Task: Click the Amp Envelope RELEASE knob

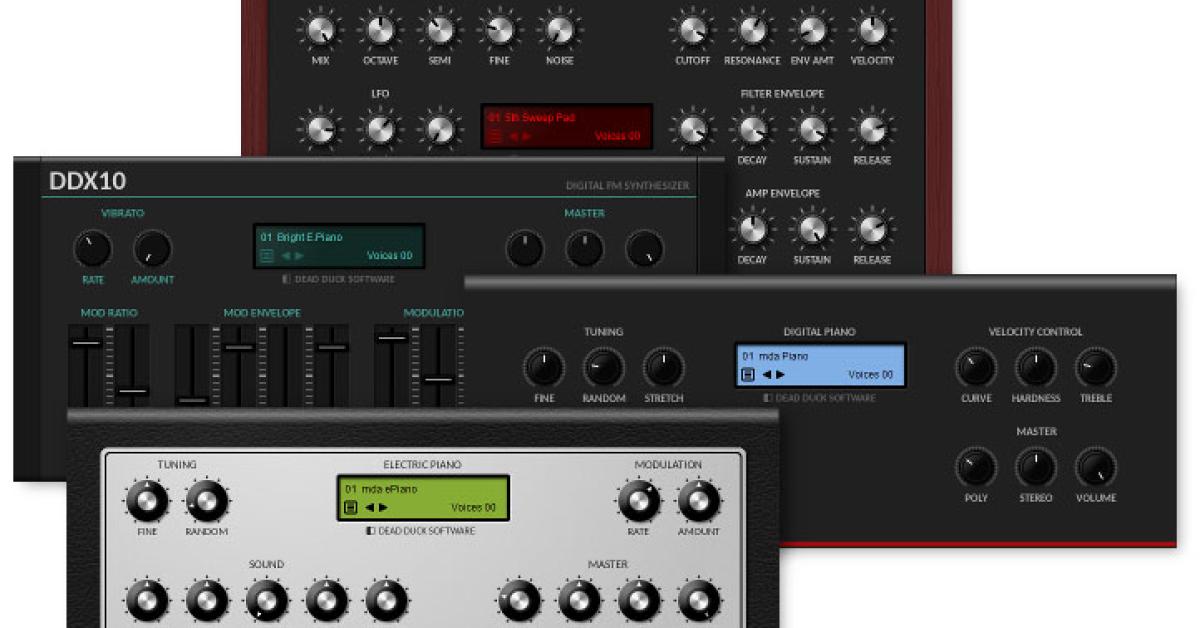Action: [872, 229]
